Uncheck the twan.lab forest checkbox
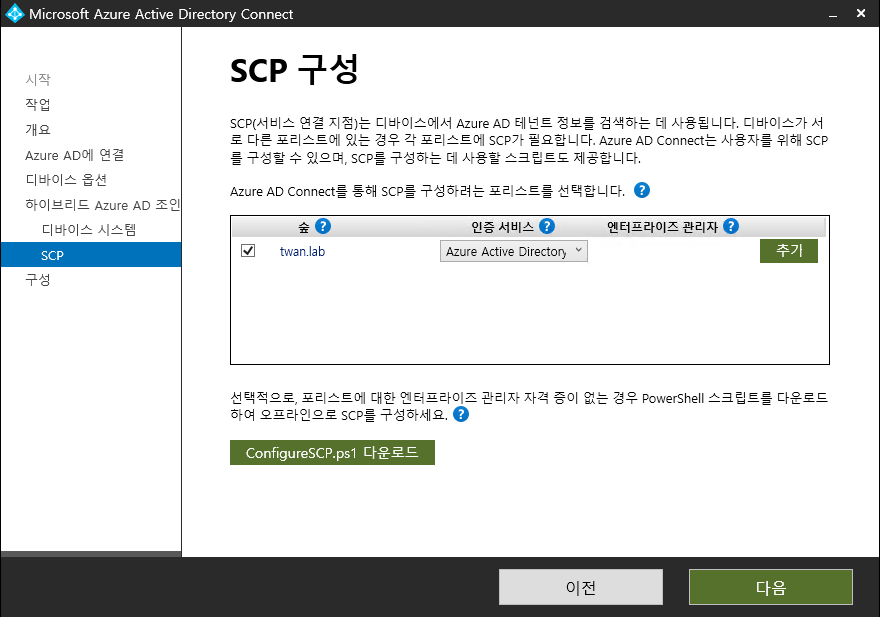This screenshot has width=880, height=617. pyautogui.click(x=248, y=250)
